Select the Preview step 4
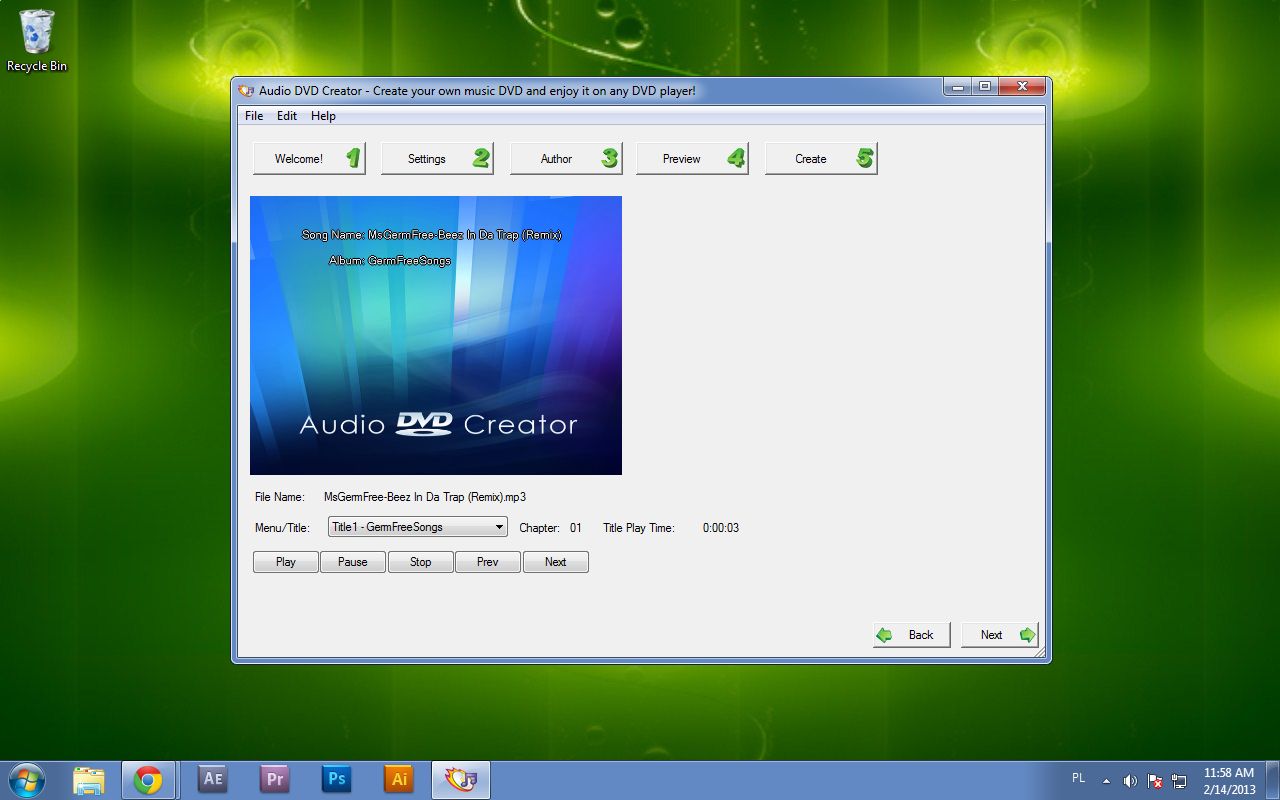1280x800 pixels. [692, 158]
